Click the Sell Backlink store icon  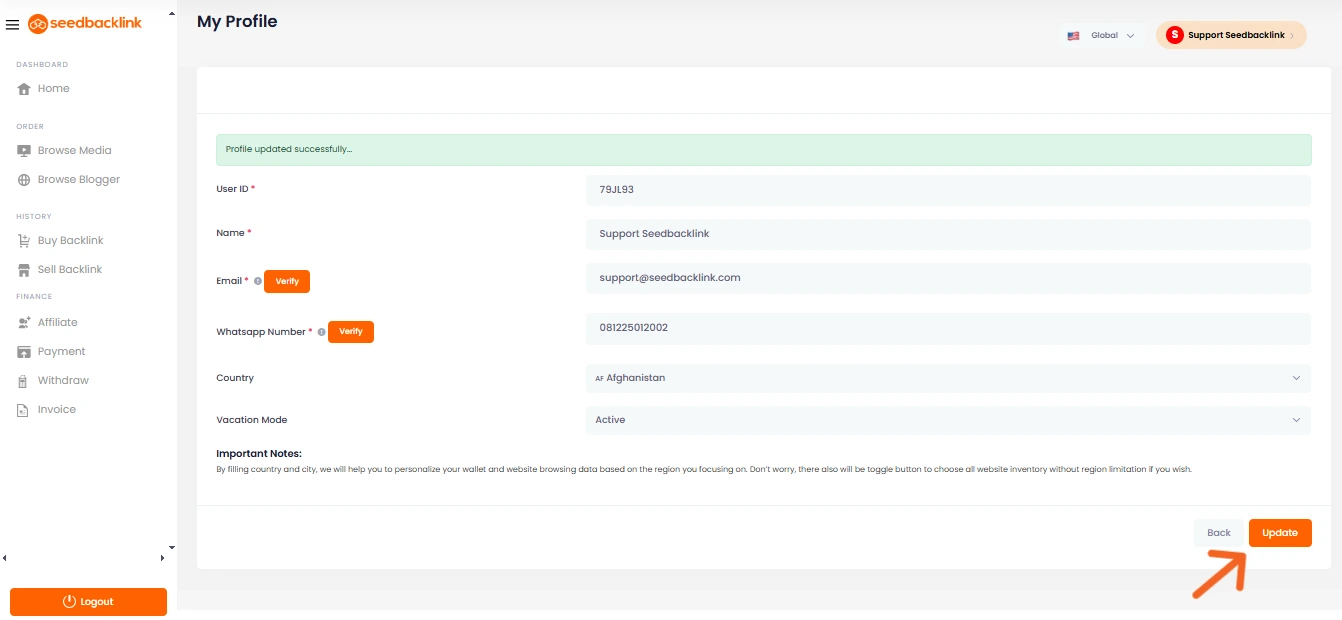(x=24, y=270)
